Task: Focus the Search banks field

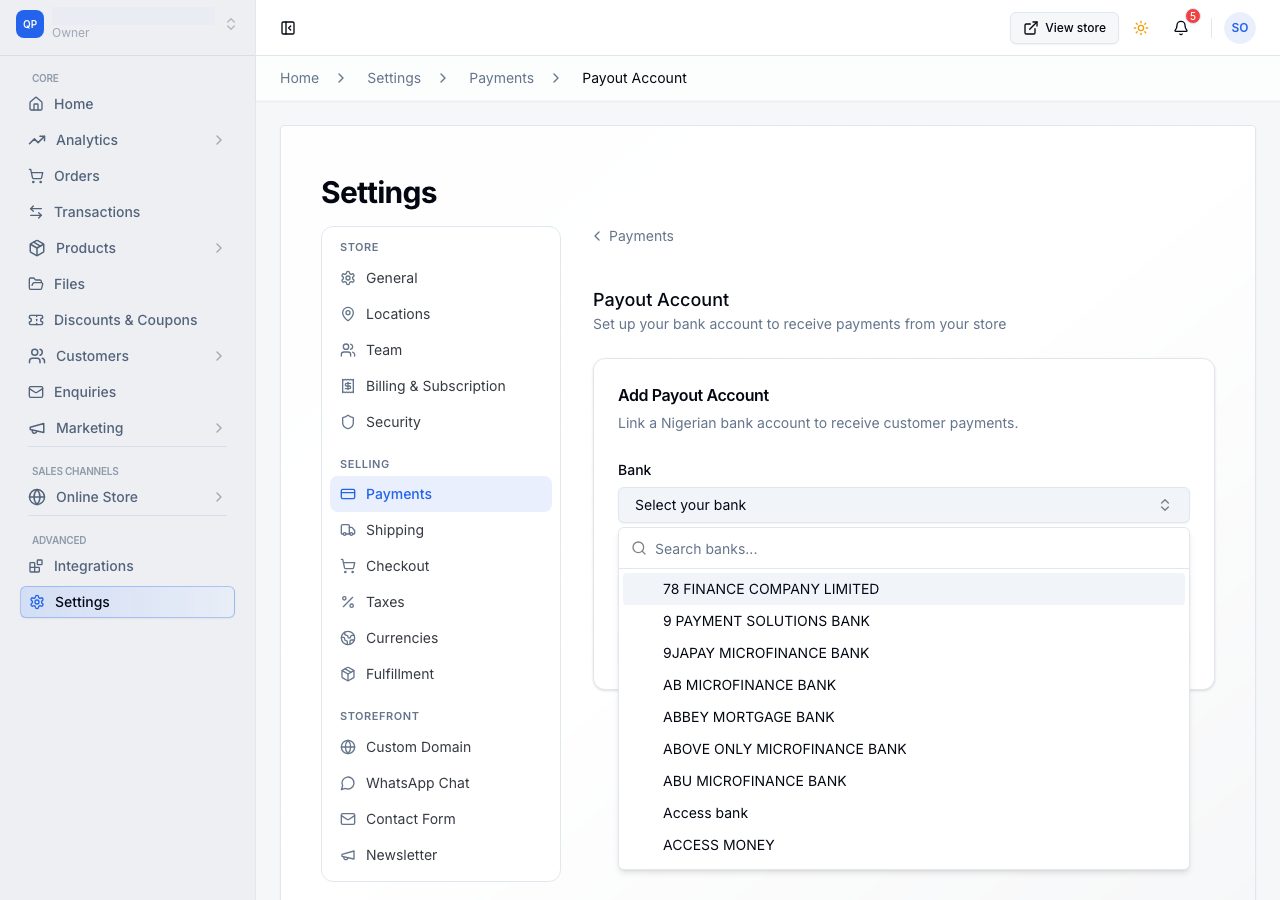Action: click(904, 549)
